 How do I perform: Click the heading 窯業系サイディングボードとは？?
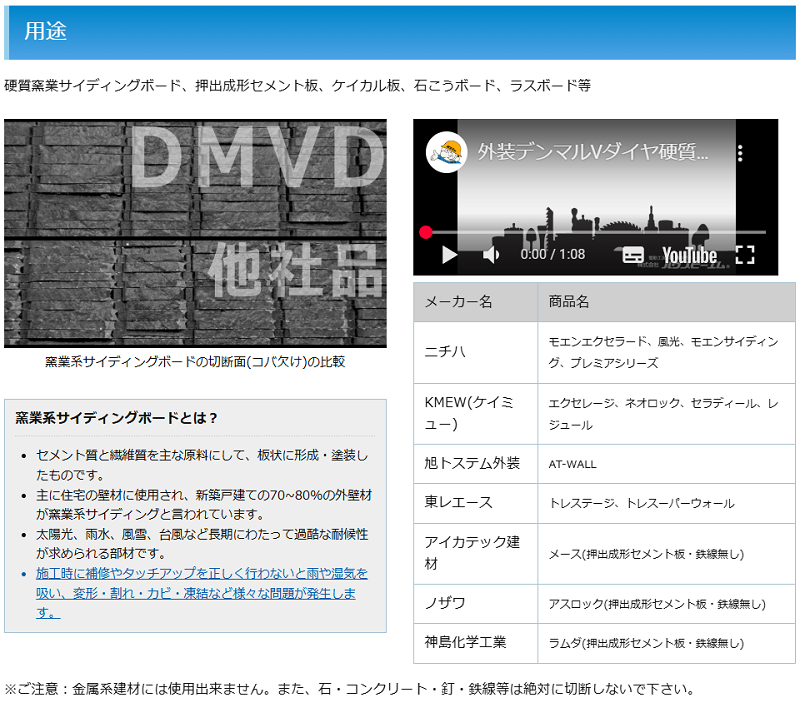point(116,418)
